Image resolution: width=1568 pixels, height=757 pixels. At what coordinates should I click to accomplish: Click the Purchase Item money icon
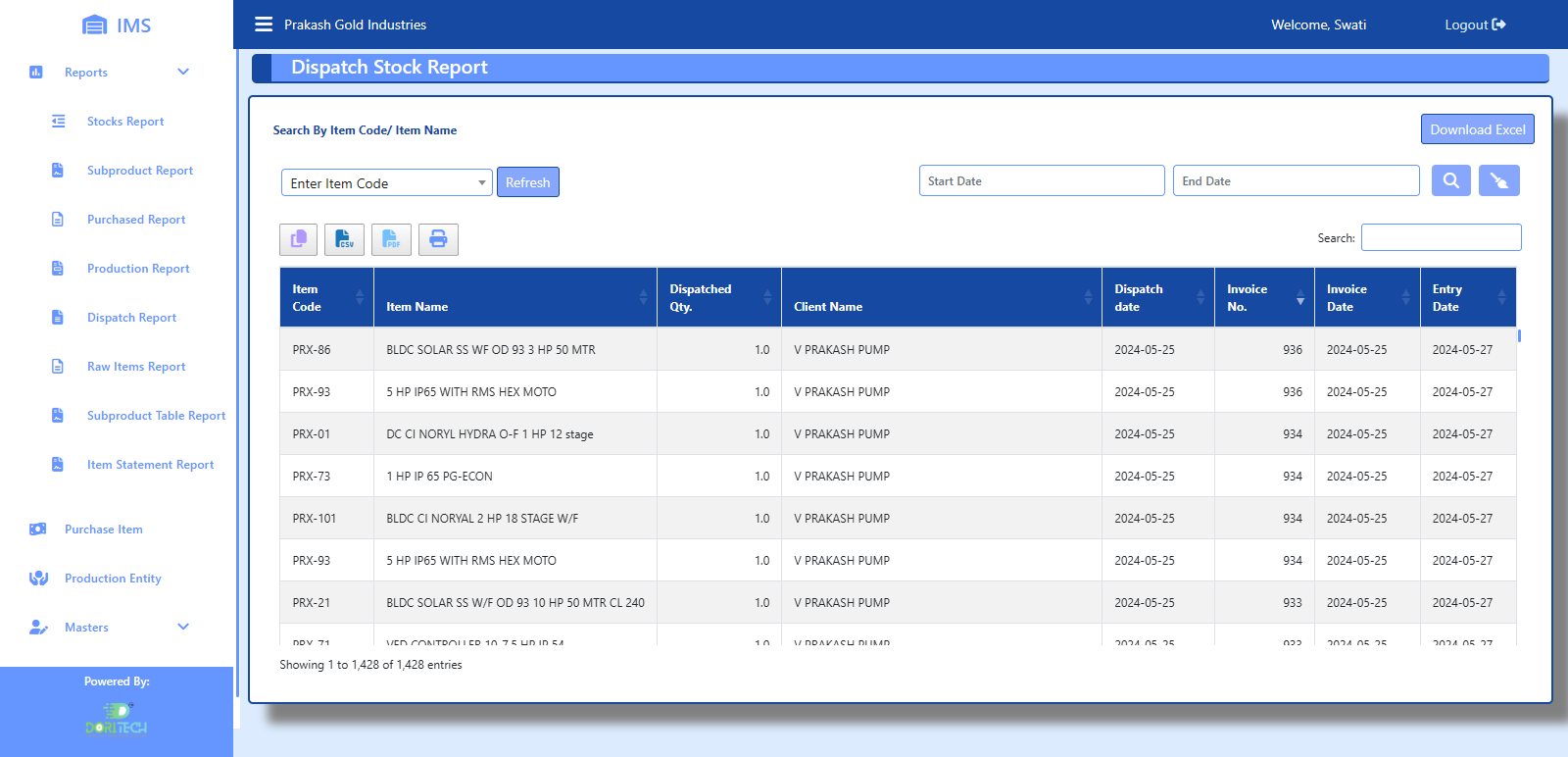point(38,529)
